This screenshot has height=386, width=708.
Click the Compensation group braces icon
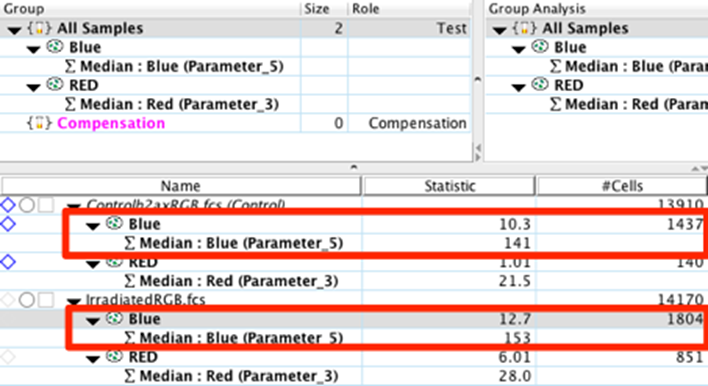(x=39, y=123)
